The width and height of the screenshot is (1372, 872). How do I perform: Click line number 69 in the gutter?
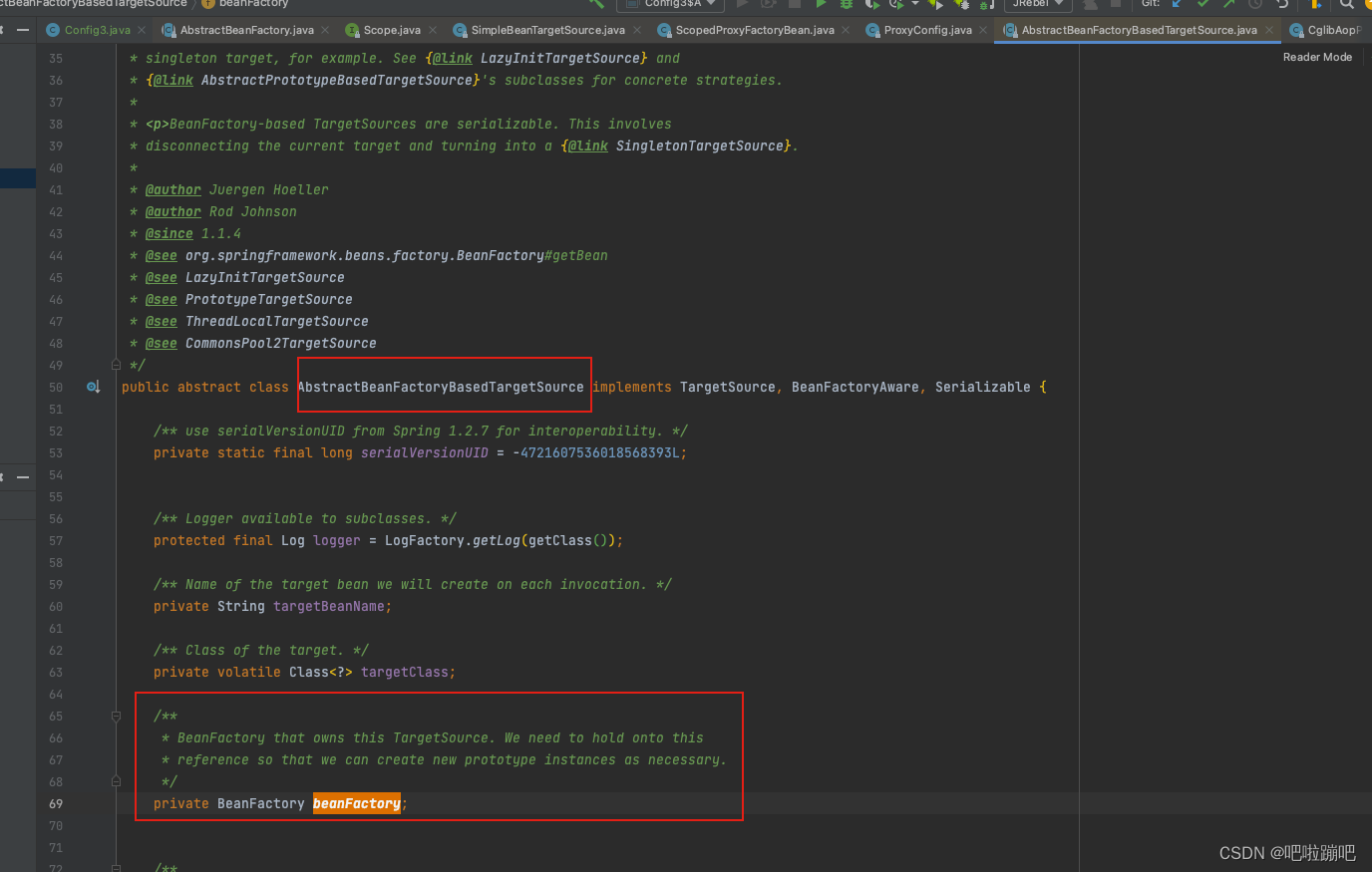[56, 803]
